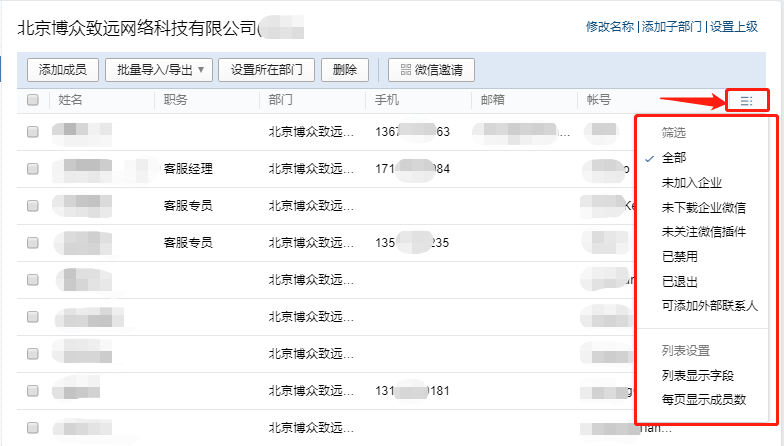Open 每页显示成员数 setting

coord(704,400)
